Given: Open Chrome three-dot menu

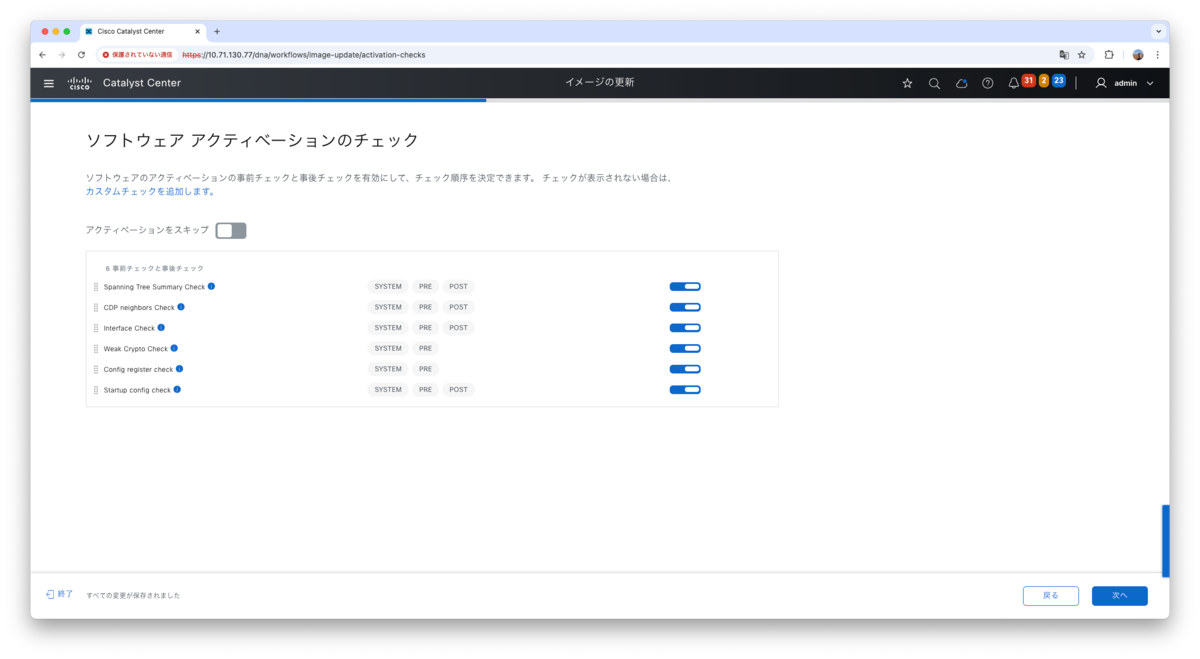Looking at the screenshot, I should (x=1157, y=54).
